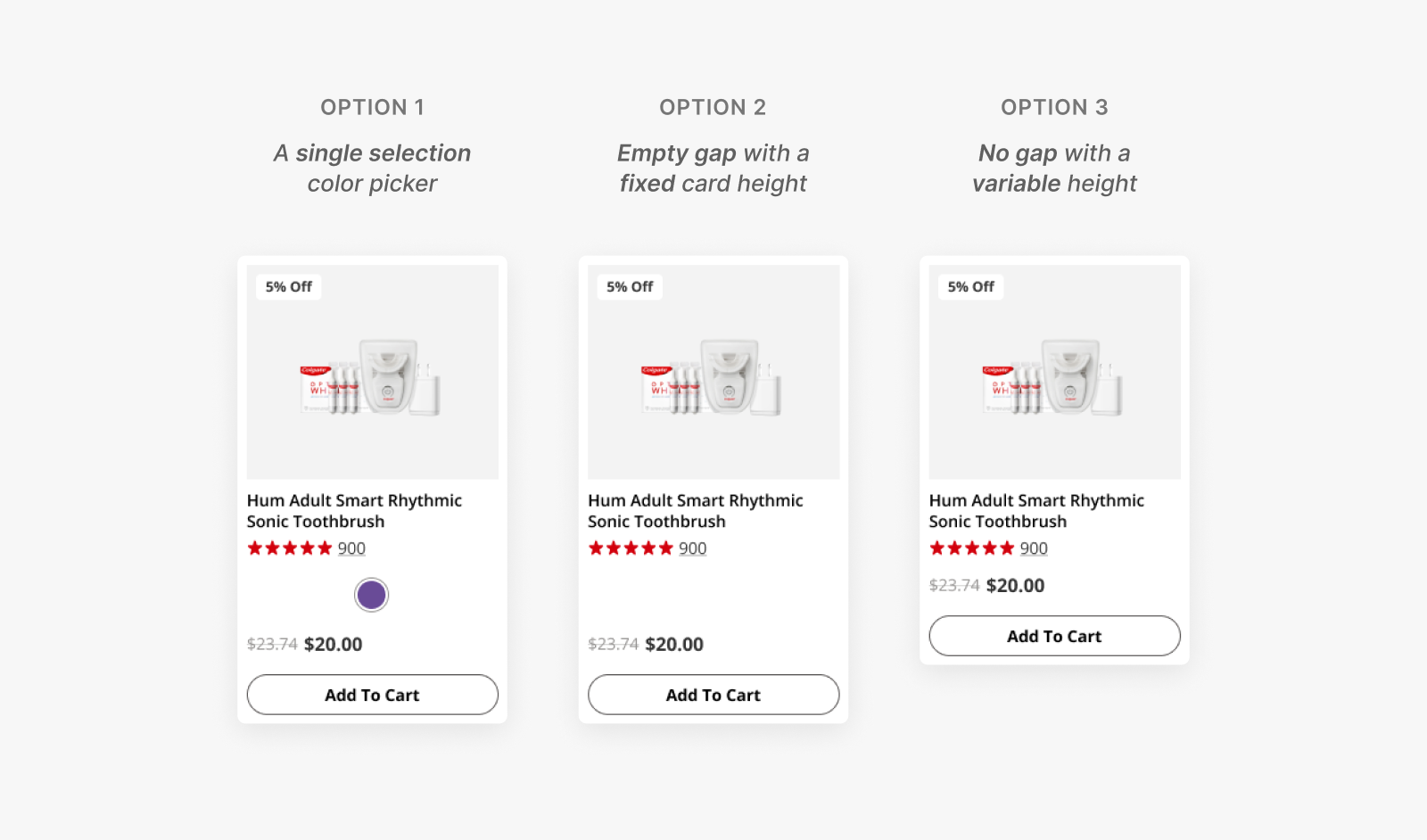This screenshot has width=1427, height=840.
Task: Open the Hum Adult Smart title in Option 1 card
Action: coord(354,511)
